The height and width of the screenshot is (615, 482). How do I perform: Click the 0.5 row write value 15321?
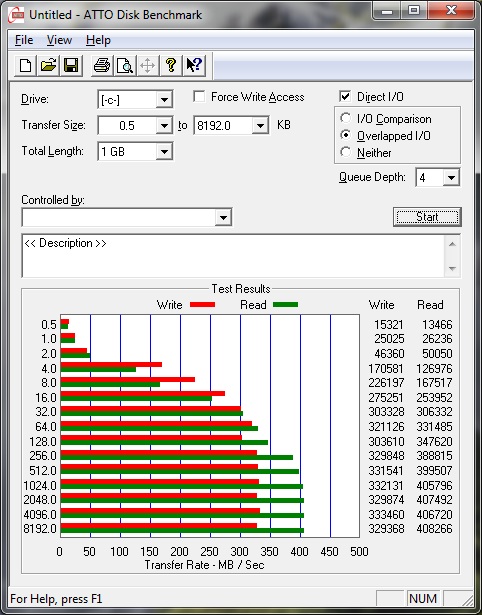(389, 325)
